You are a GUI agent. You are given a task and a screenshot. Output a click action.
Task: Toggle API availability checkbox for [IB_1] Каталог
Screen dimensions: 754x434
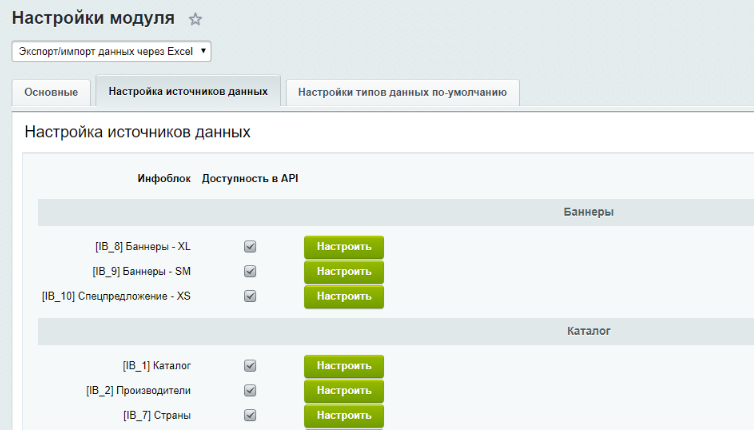[x=251, y=366]
